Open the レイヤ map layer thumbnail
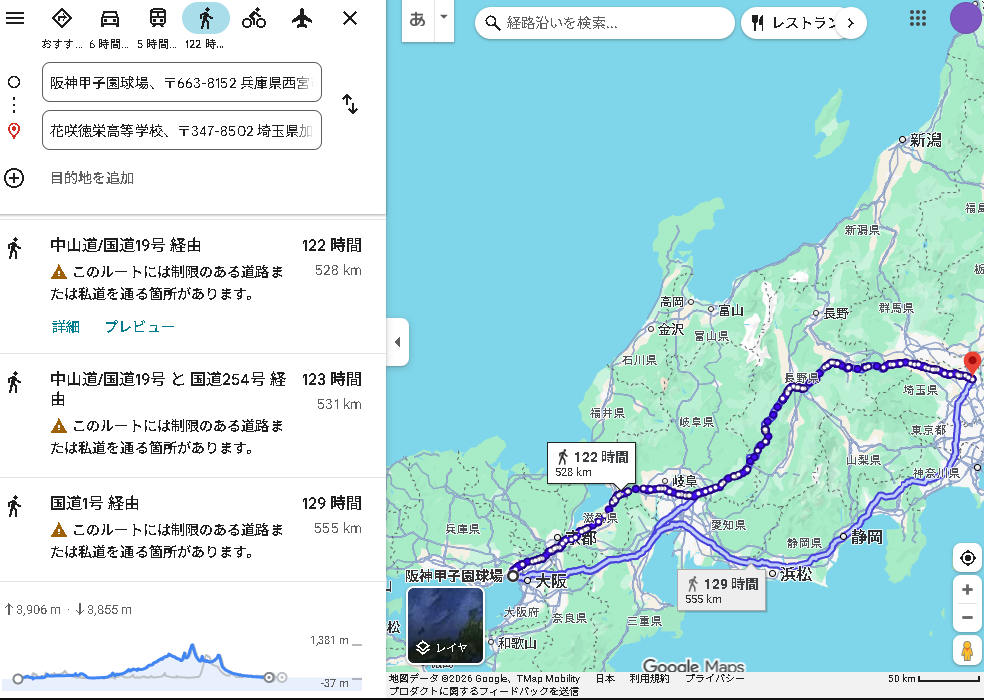Screen dimensions: 984x700 click(x=446, y=625)
